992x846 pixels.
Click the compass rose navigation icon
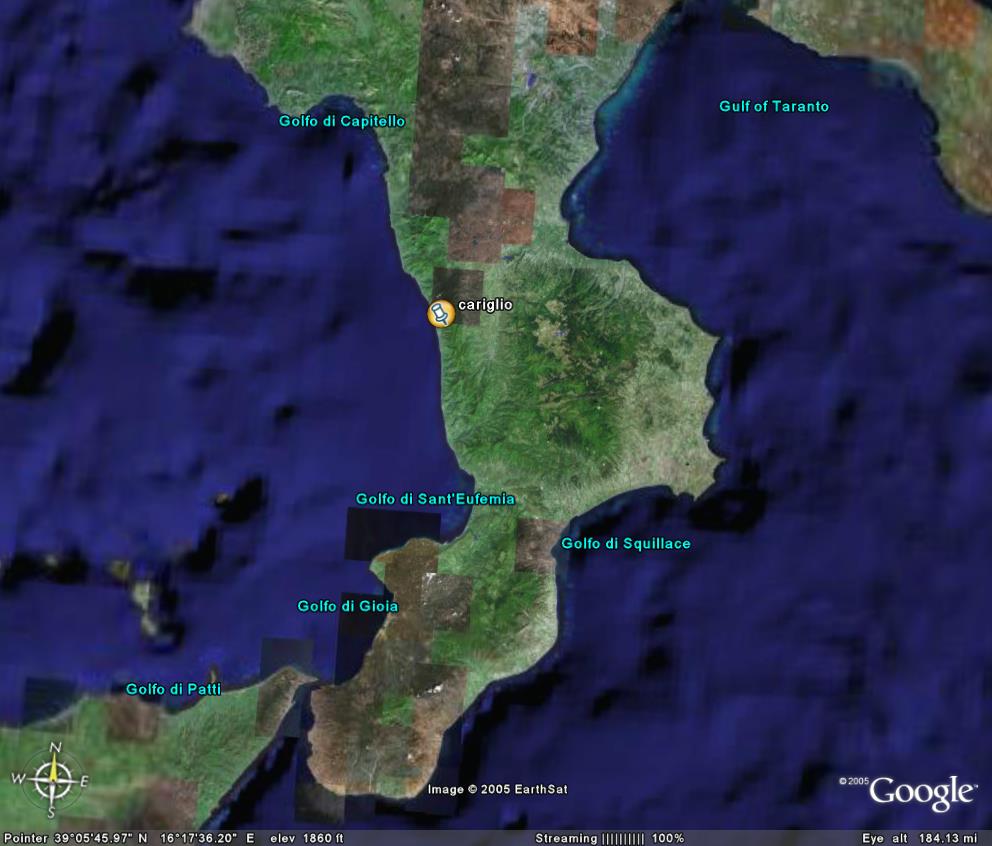53,780
